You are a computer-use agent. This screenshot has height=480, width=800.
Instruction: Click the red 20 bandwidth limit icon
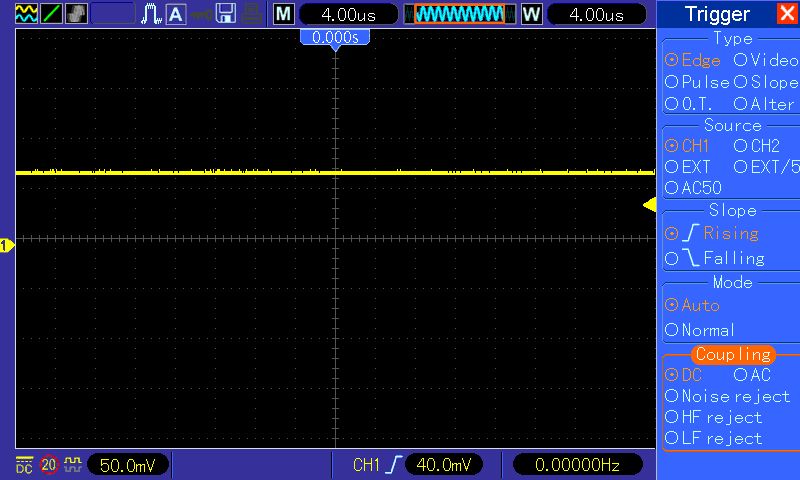[x=49, y=465]
